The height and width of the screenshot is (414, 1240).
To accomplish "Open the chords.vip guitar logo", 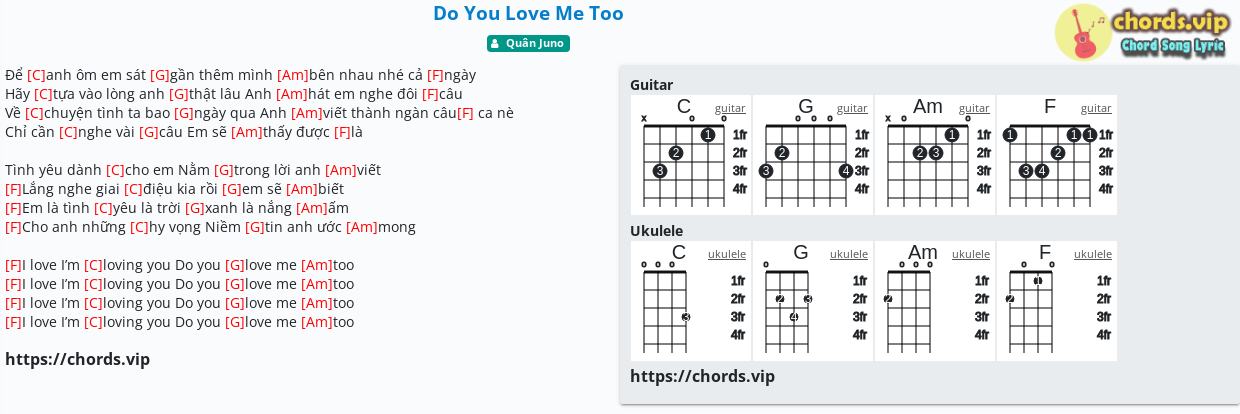I will point(1082,32).
